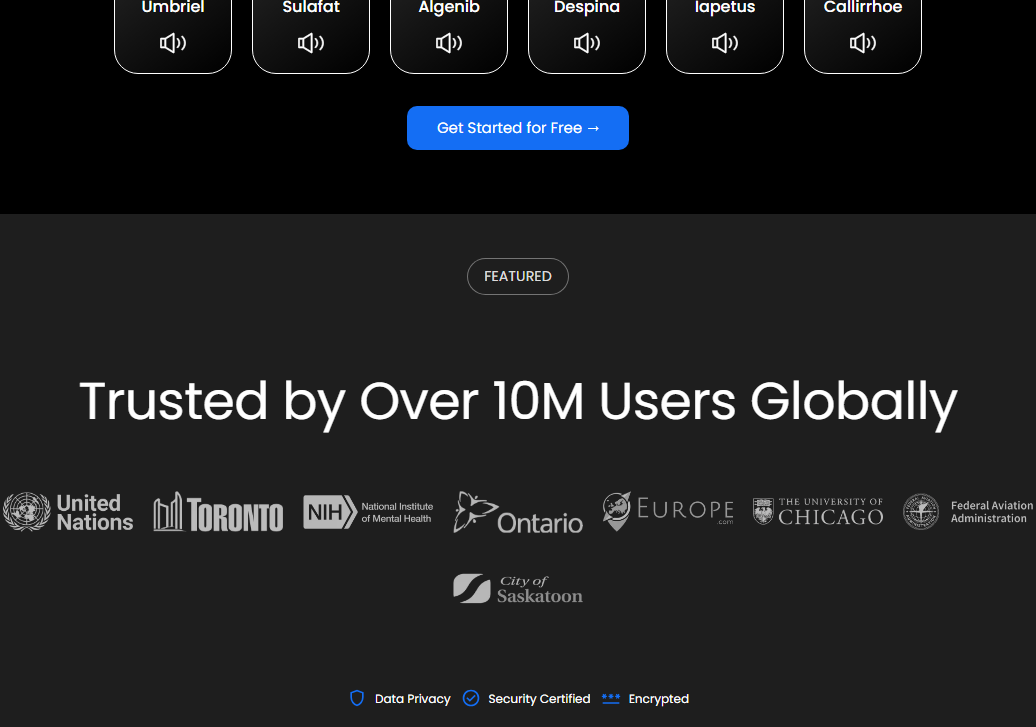Open the University of Chicago logo

click(x=819, y=512)
